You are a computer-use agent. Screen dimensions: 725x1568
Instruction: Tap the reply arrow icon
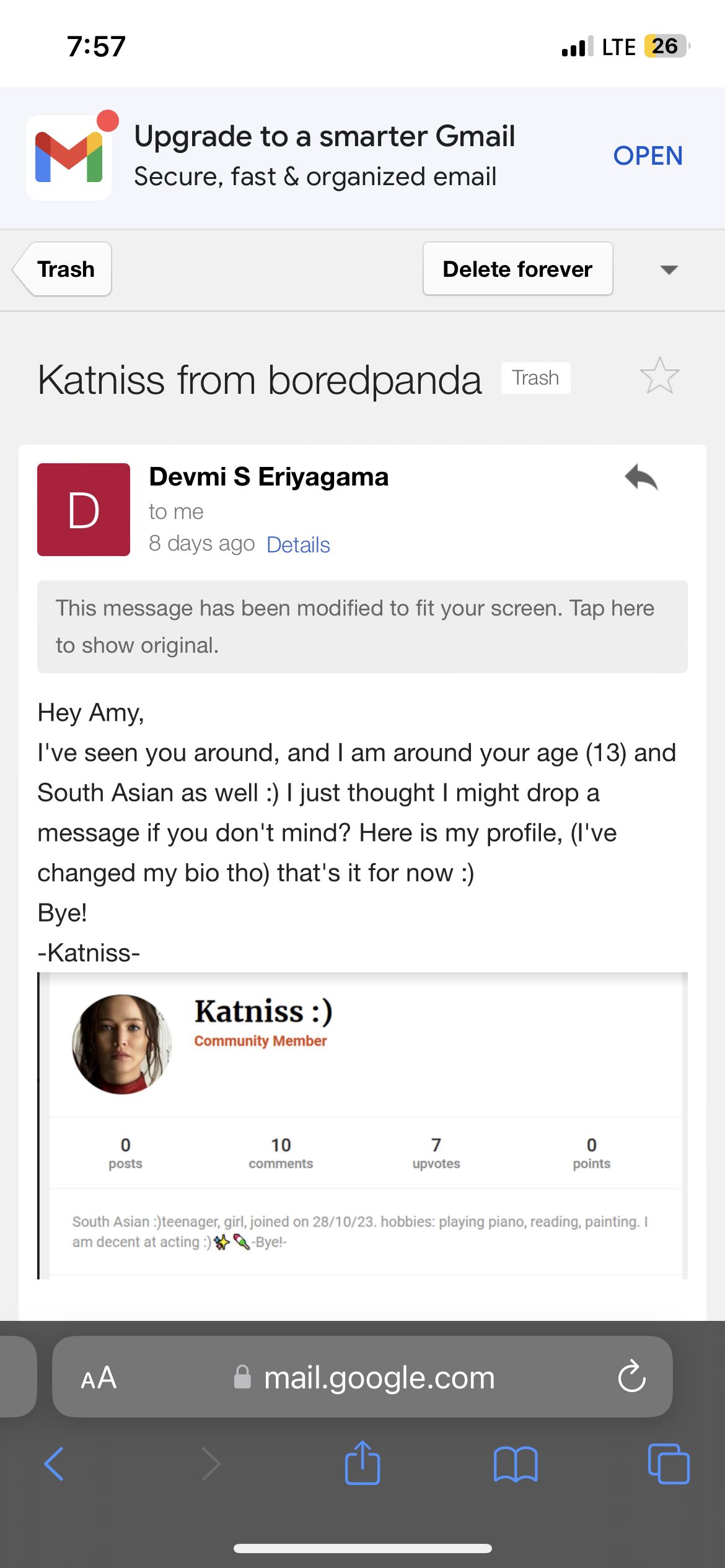641,477
